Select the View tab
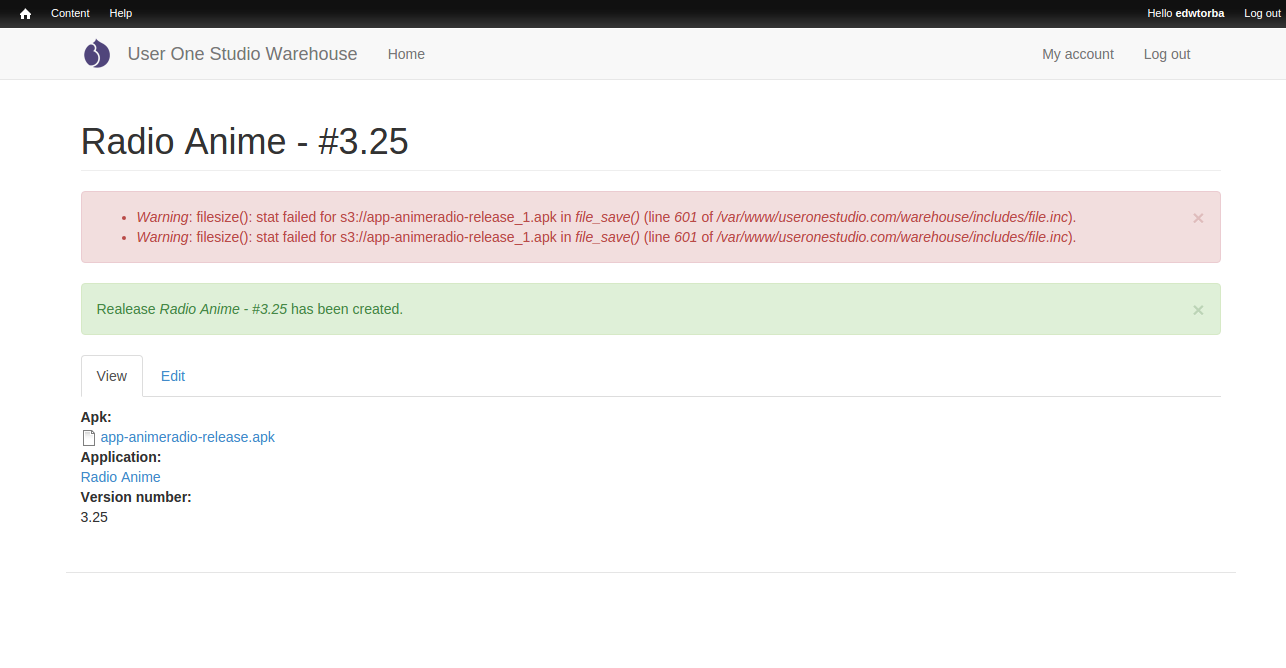Viewport: 1286px width, 668px height. pos(112,376)
